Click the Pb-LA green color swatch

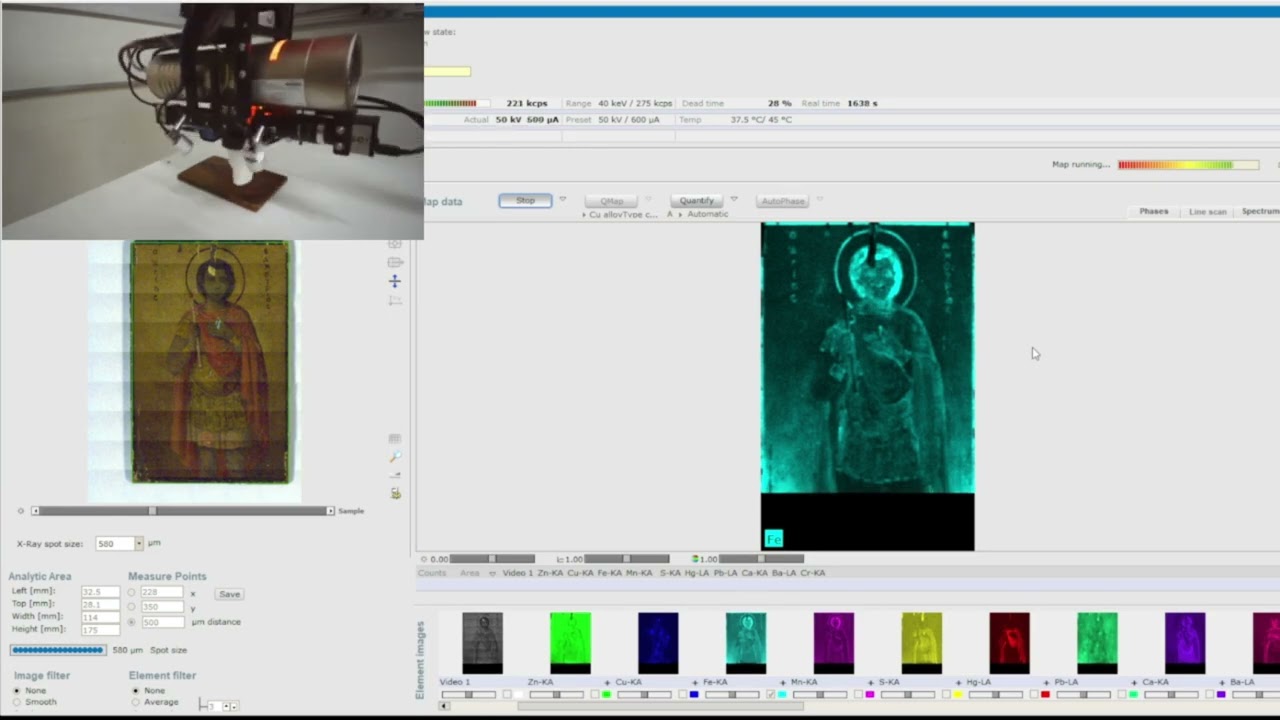click(x=1133, y=694)
